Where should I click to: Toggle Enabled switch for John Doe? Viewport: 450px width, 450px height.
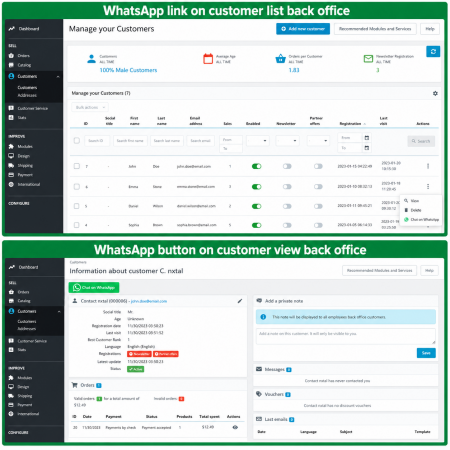point(256,166)
